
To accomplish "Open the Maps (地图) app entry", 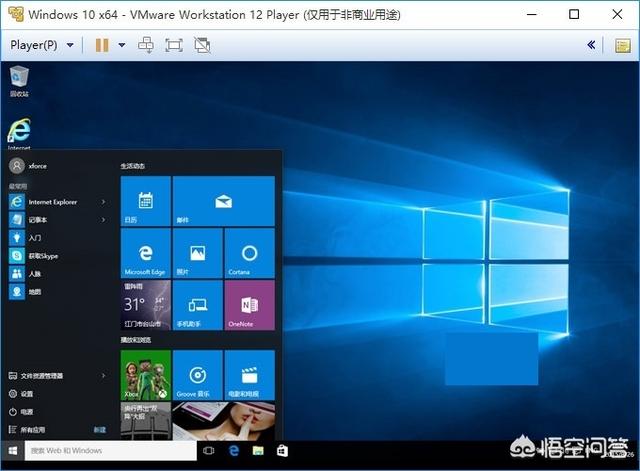I will click(x=57, y=292).
